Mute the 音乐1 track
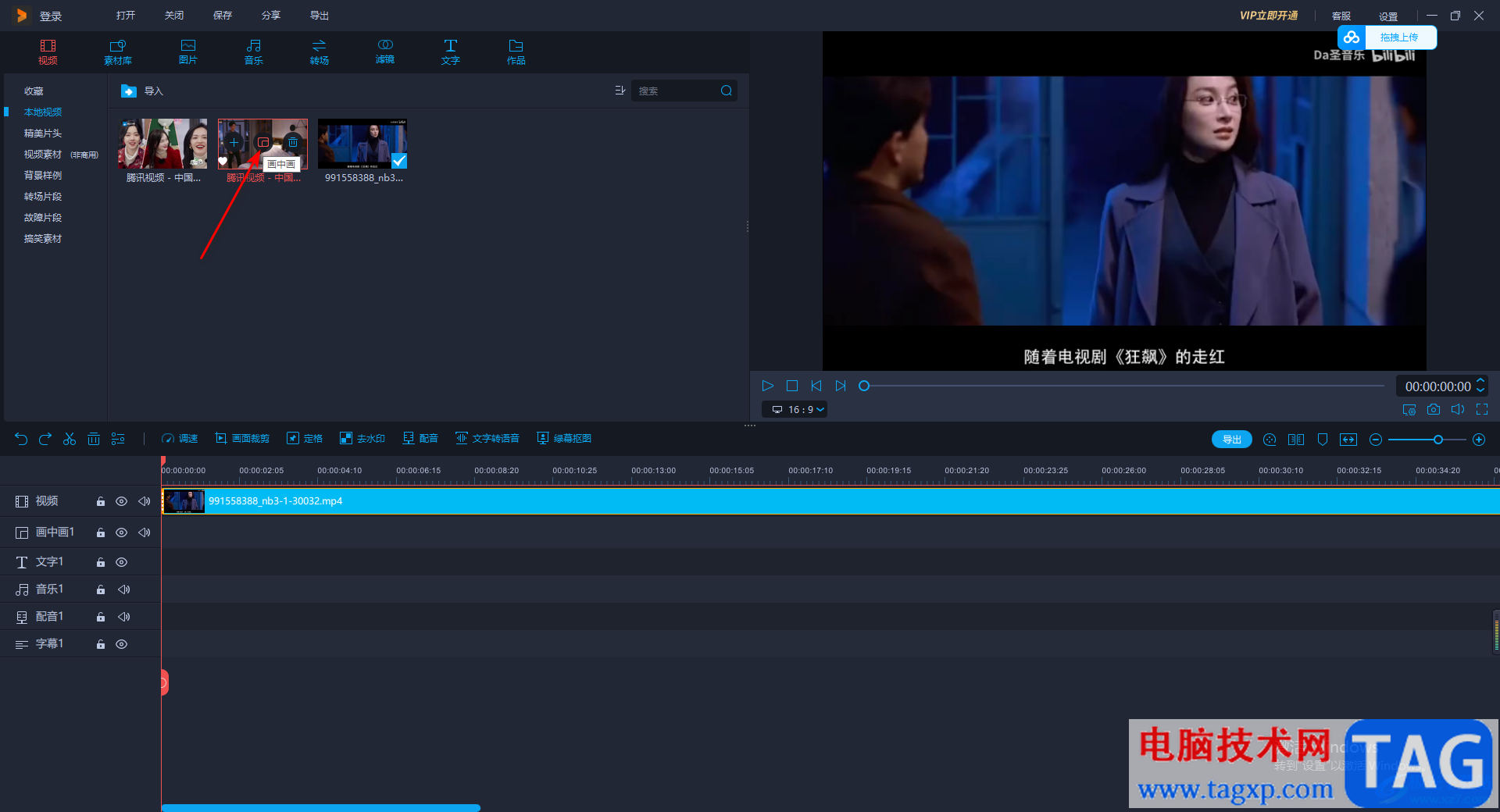 pyautogui.click(x=123, y=589)
